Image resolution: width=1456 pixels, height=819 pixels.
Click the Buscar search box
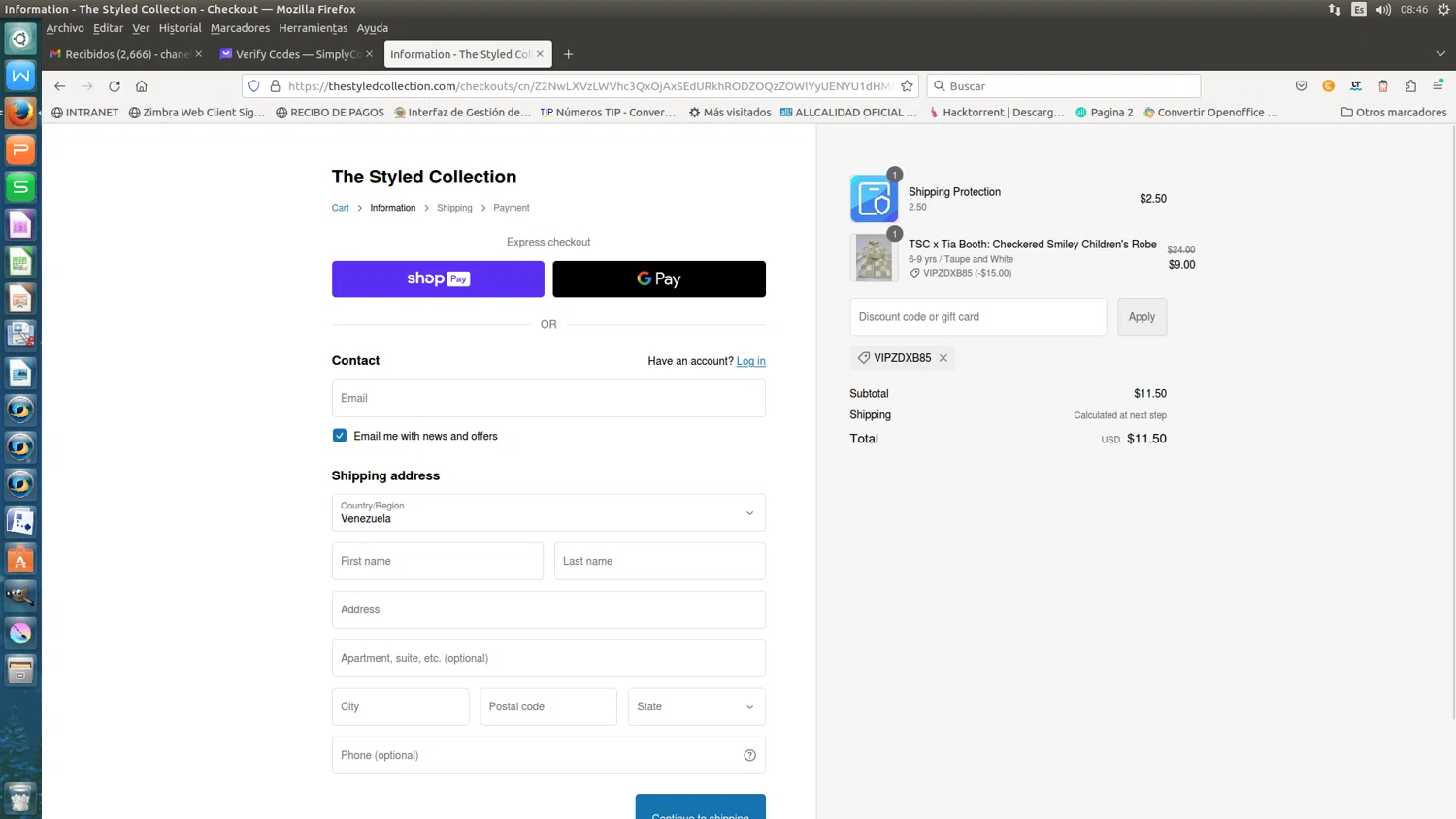pyautogui.click(x=1064, y=86)
